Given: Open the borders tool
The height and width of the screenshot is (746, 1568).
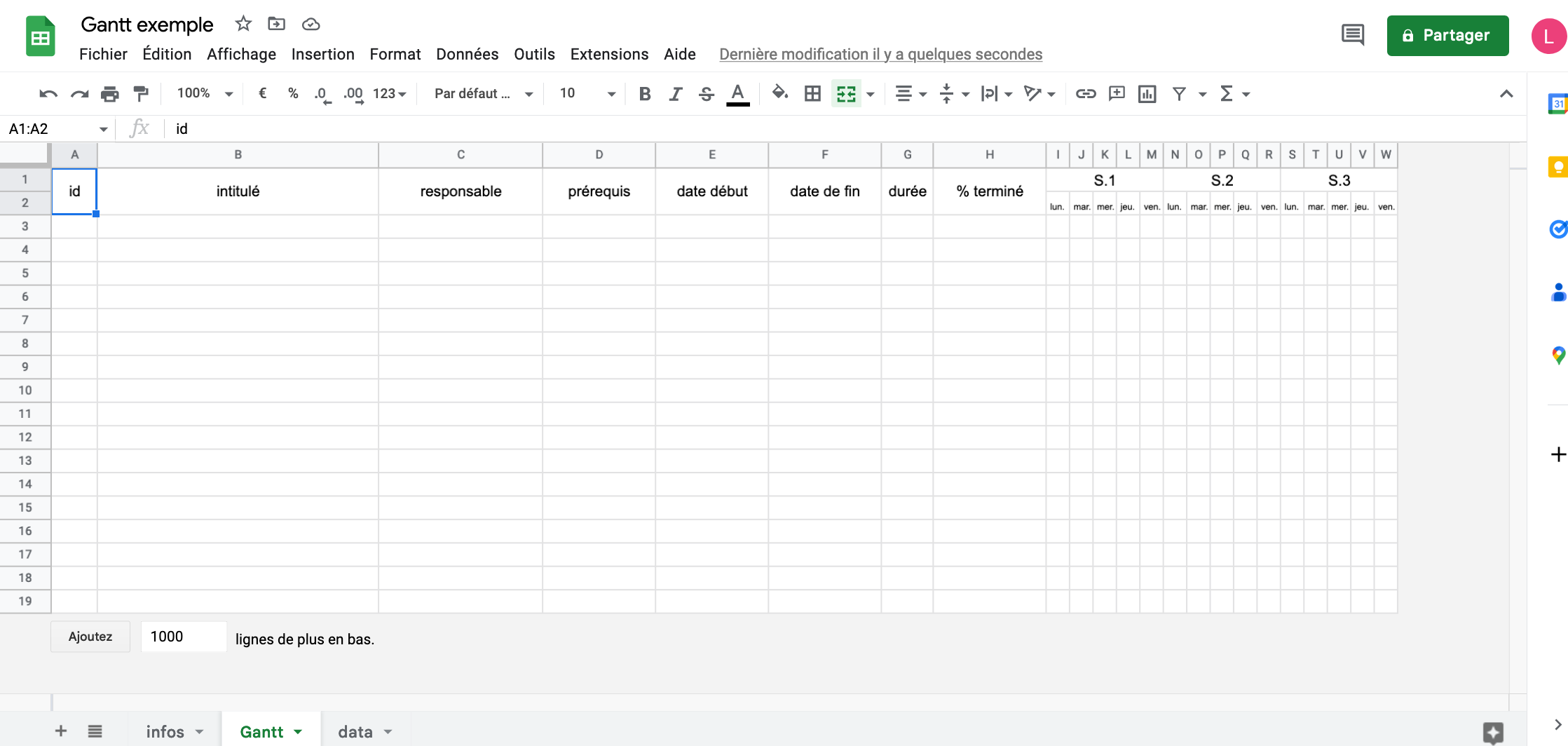Looking at the screenshot, I should tap(812, 94).
